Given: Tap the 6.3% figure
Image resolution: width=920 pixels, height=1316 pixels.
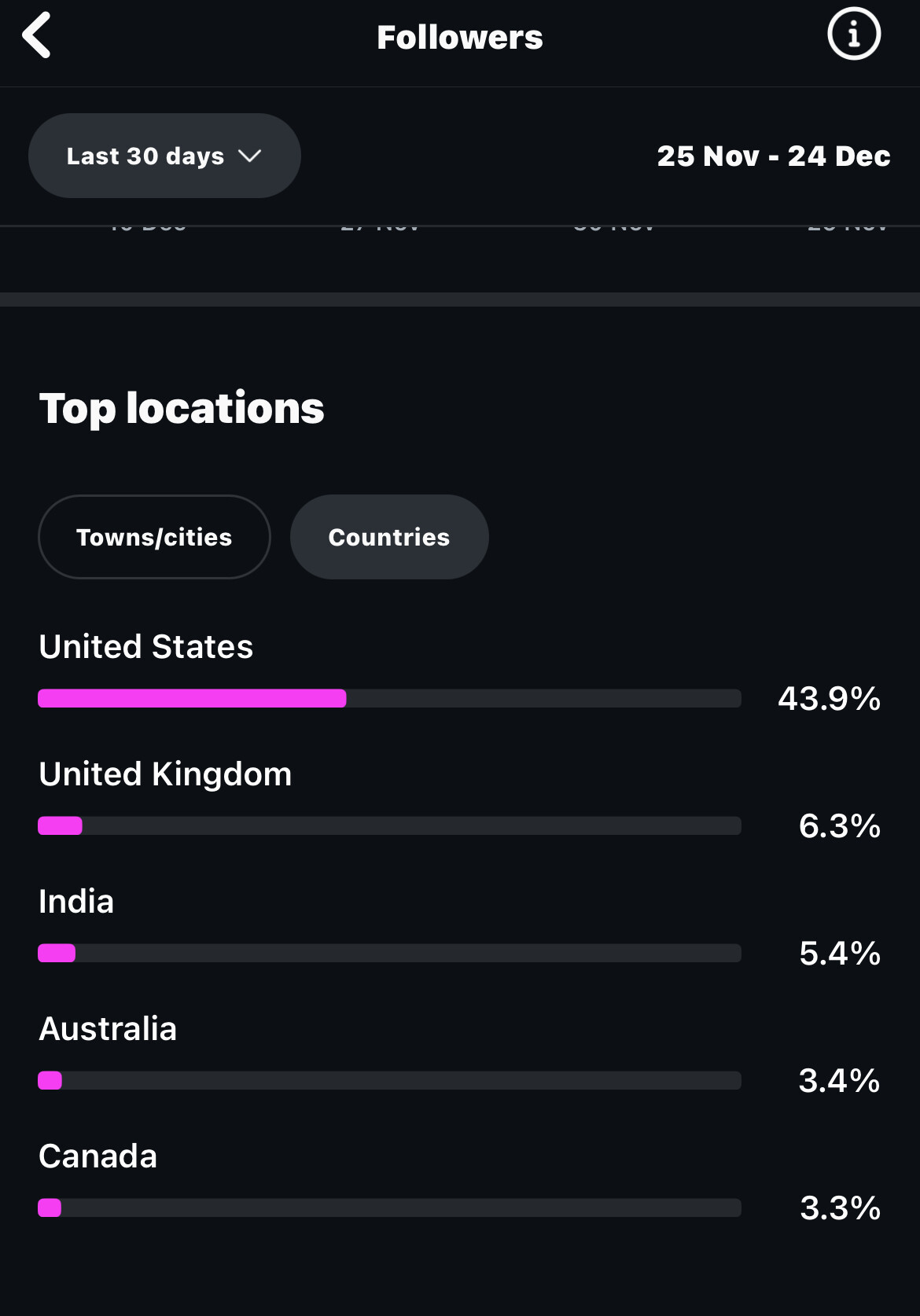Looking at the screenshot, I should [839, 825].
